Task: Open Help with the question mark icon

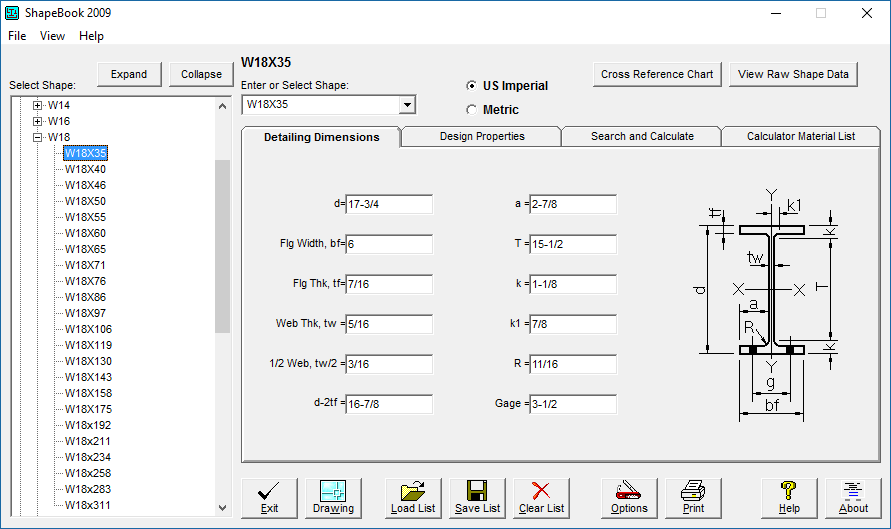Action: [789, 498]
